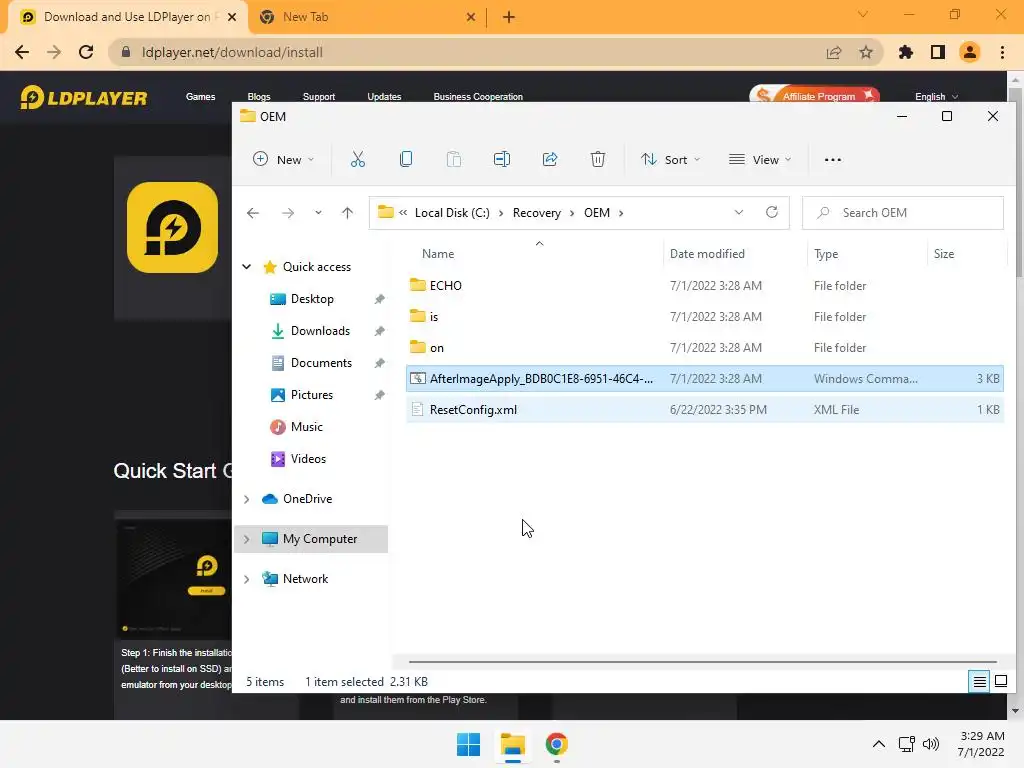
Task: Open Business Cooperation menu item
Action: point(478,97)
